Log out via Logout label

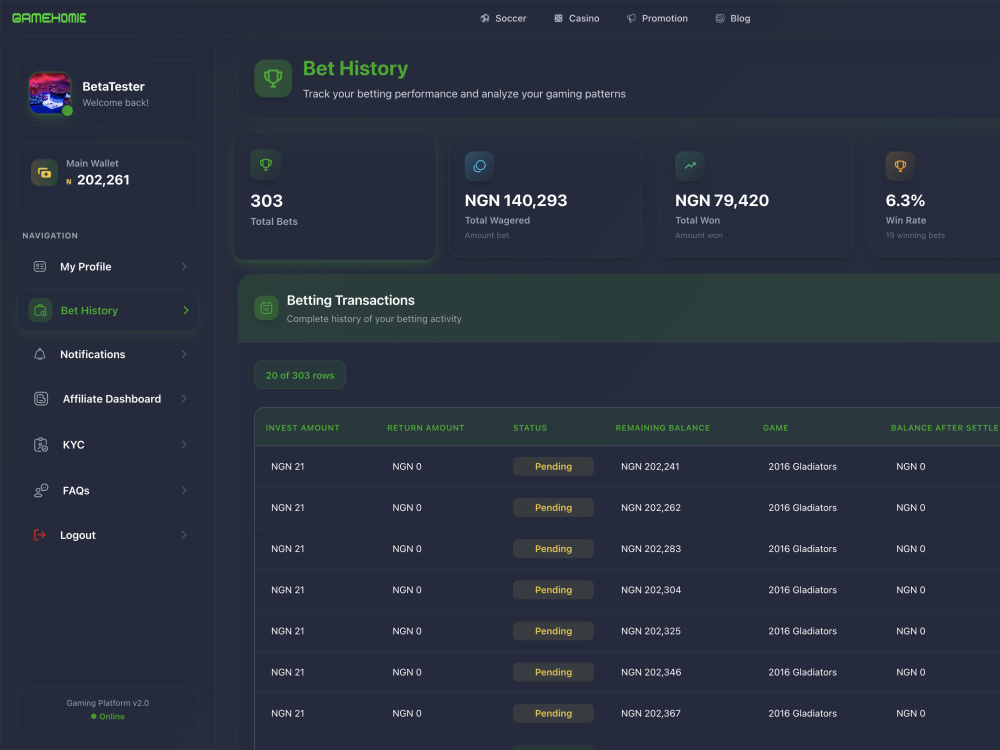(78, 535)
